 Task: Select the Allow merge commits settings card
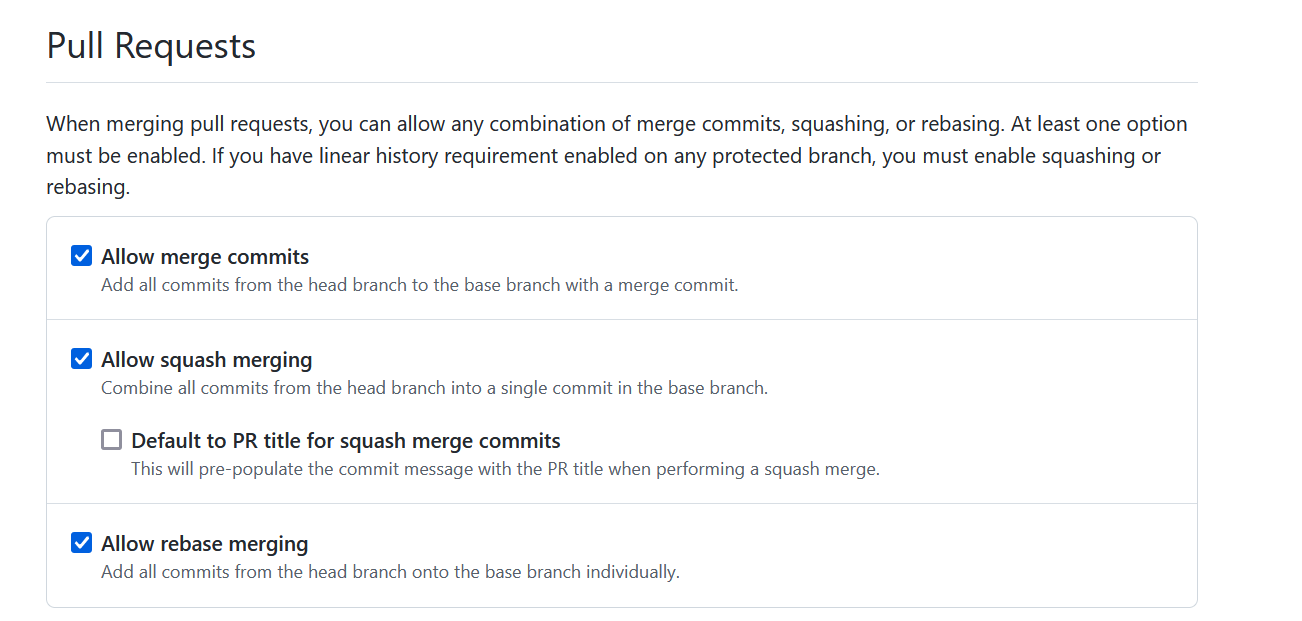click(x=620, y=267)
